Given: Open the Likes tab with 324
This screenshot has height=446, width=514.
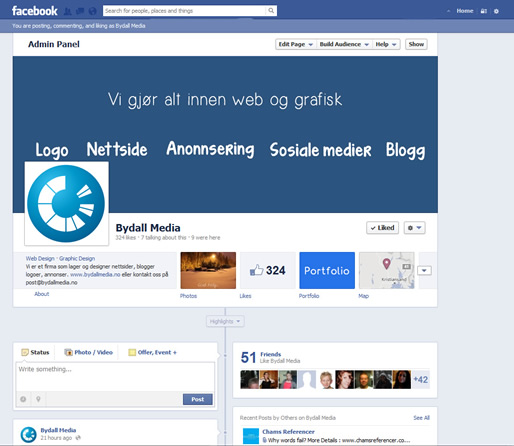Looking at the screenshot, I should (x=268, y=270).
